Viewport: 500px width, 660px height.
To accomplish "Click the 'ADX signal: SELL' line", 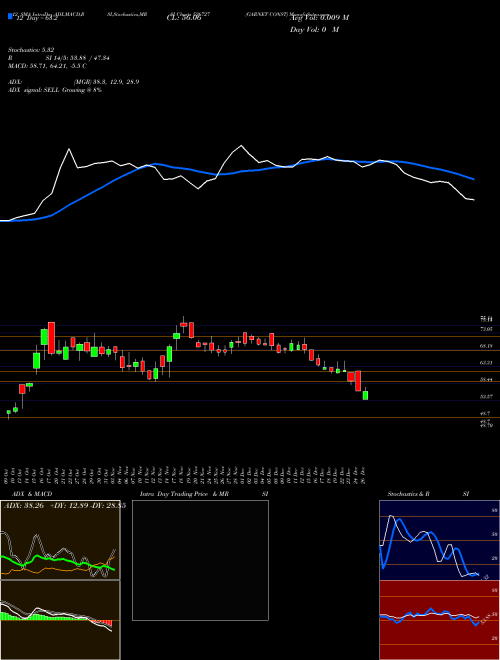I will [55, 90].
